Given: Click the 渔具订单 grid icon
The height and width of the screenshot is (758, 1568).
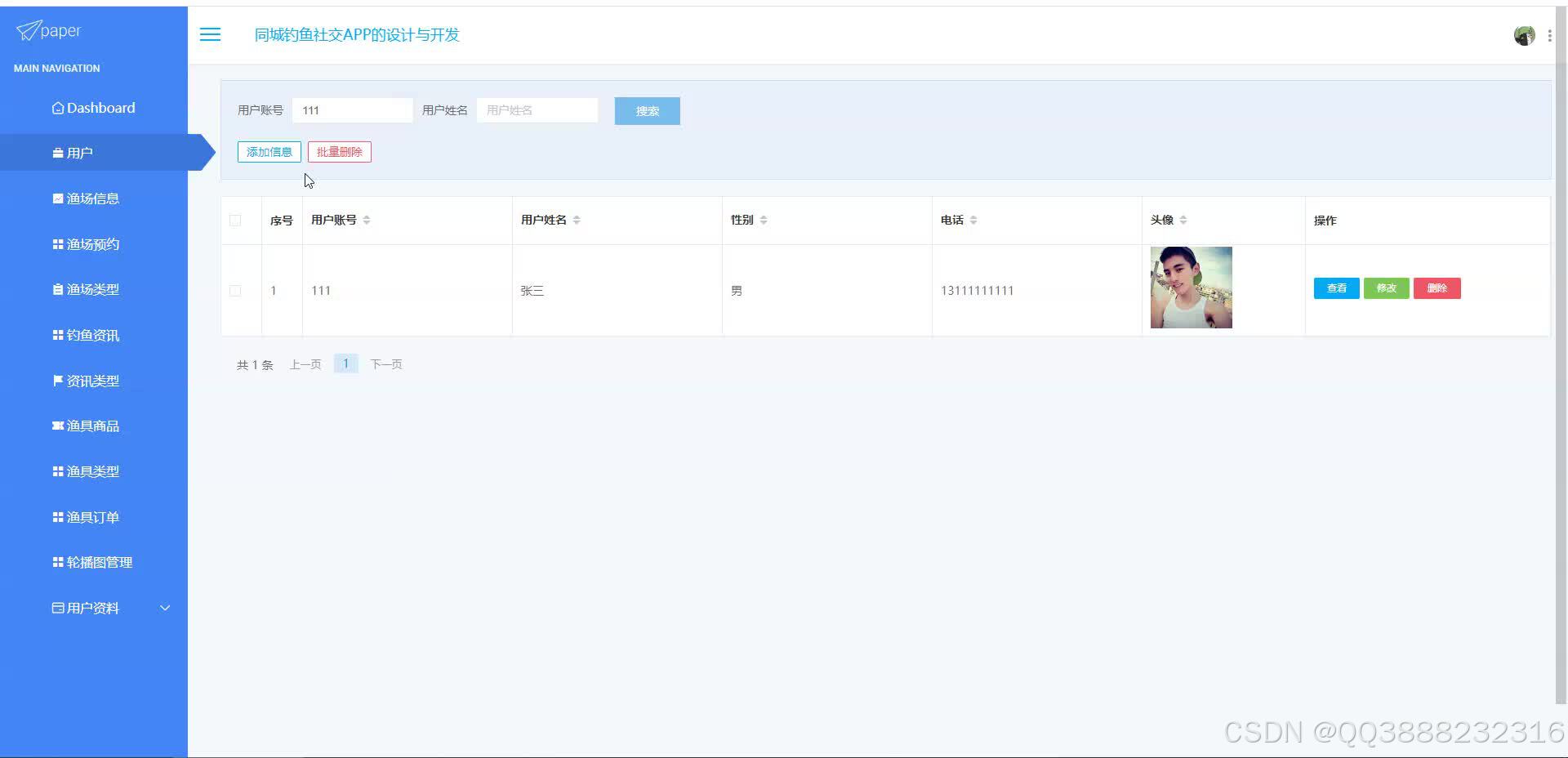Looking at the screenshot, I should [x=58, y=517].
